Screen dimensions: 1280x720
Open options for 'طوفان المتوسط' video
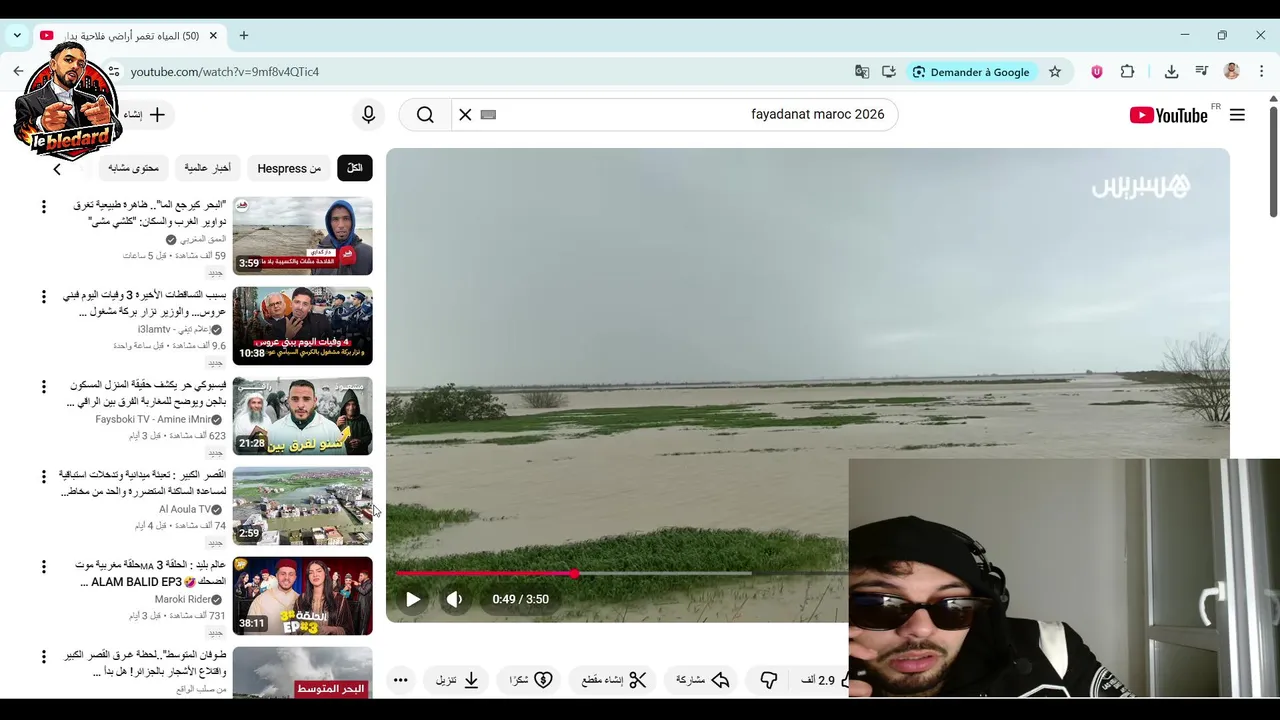point(43,657)
